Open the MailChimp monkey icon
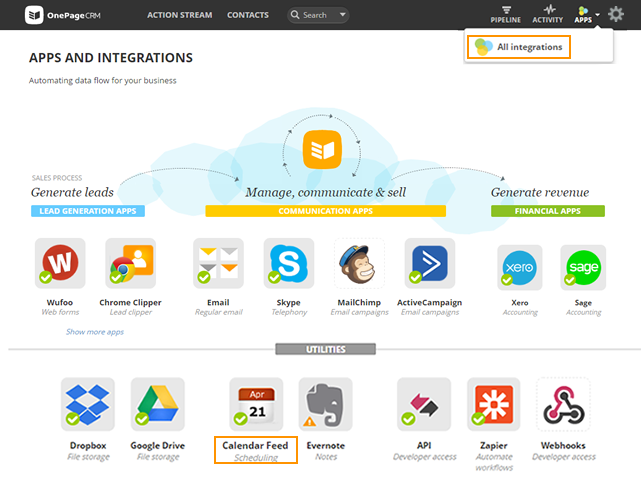Viewport: 641px width, 496px height. tap(359, 263)
